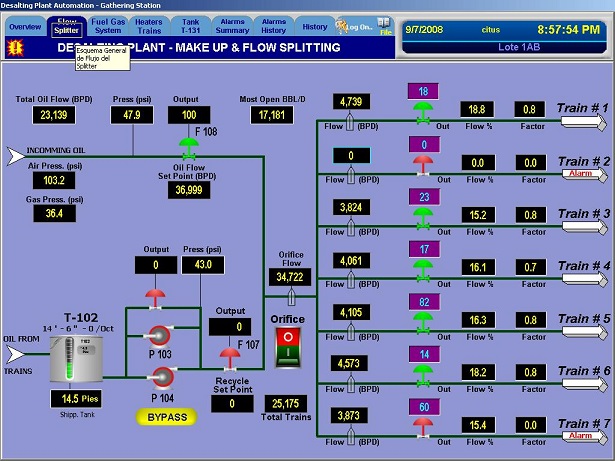This screenshot has width=615, height=461.
Task: Open the T-102 shipping tank graphic
Action: tap(75, 357)
